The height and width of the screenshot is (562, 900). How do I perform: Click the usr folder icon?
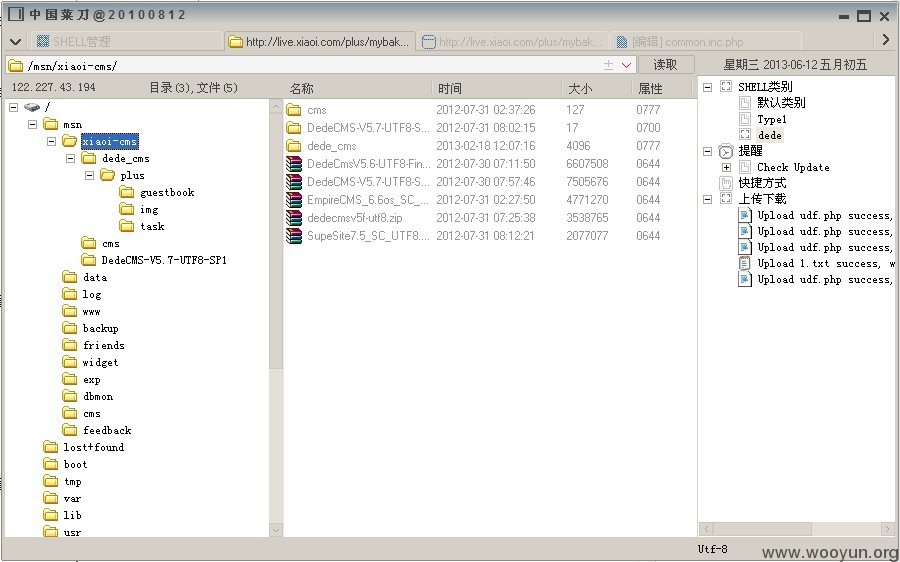[51, 532]
